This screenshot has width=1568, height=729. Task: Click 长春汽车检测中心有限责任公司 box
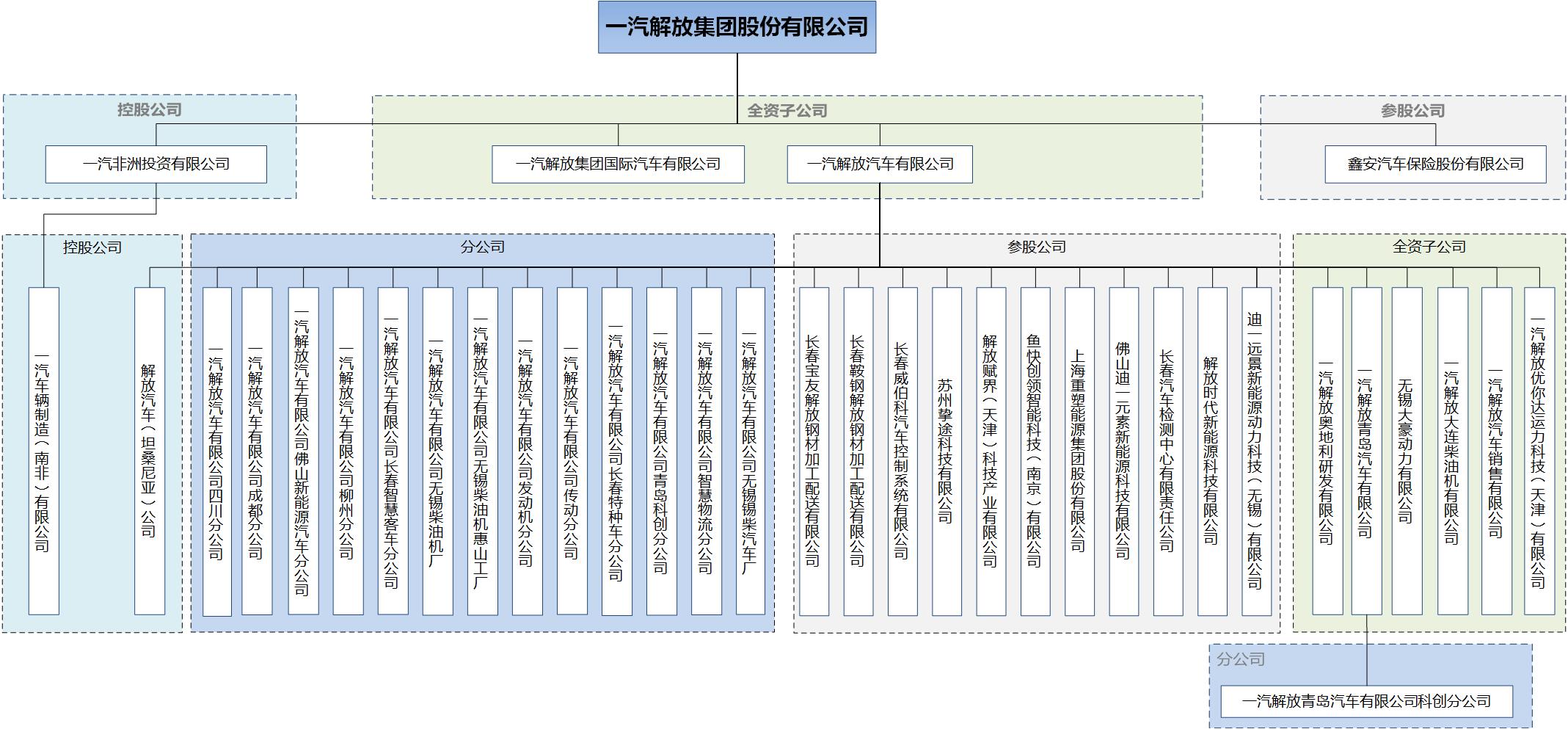(1168, 451)
